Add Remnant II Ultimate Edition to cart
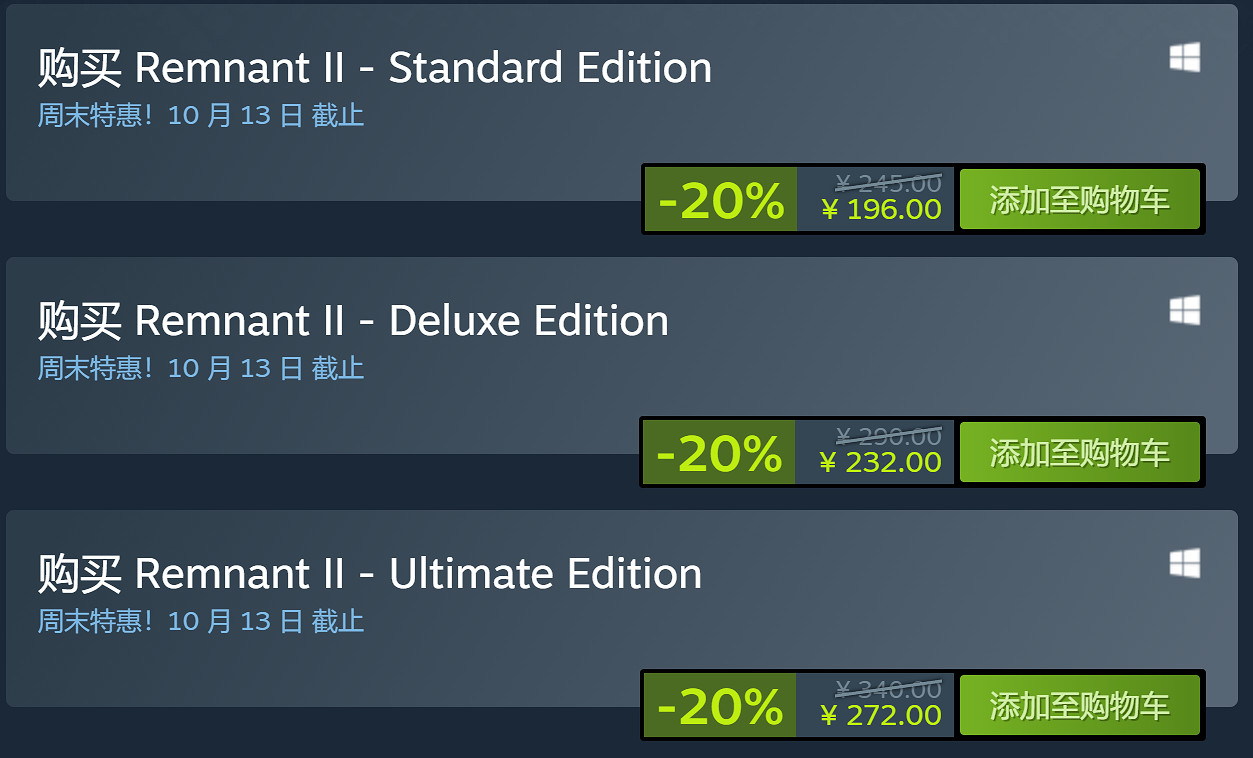Viewport: 1253px width, 758px height. click(1079, 706)
